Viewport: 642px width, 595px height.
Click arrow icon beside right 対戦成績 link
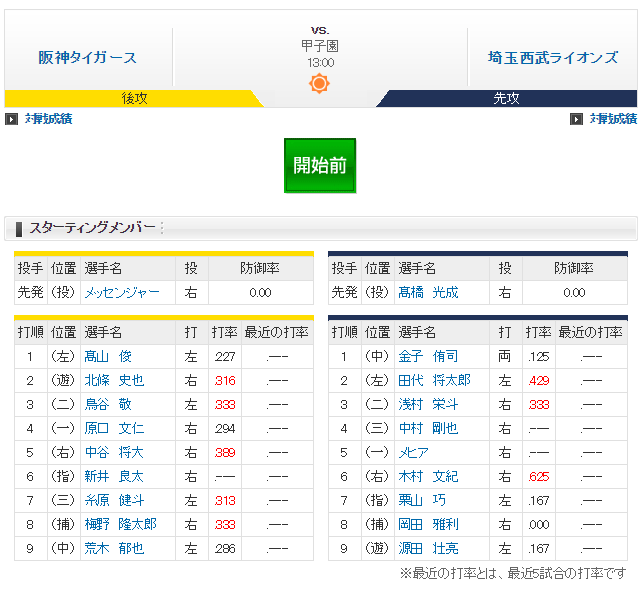click(576, 119)
